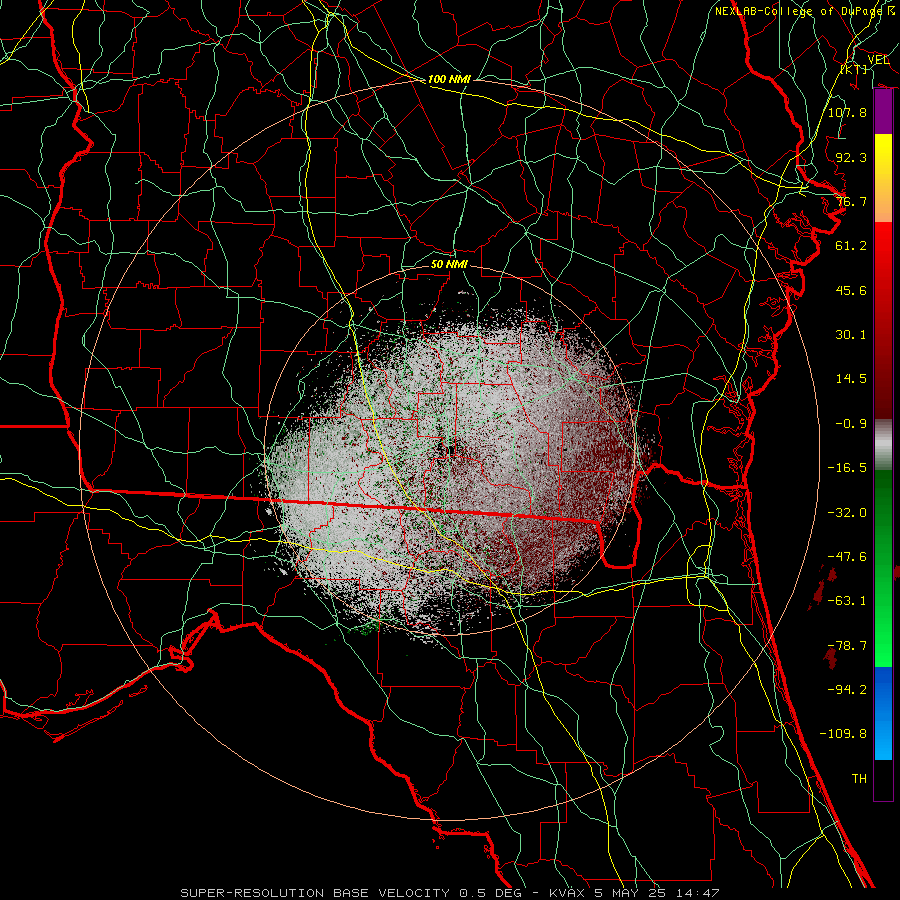Image resolution: width=900 pixels, height=900 pixels.
Task: Pick the blue segment of velocity color bar
Action: [883, 713]
